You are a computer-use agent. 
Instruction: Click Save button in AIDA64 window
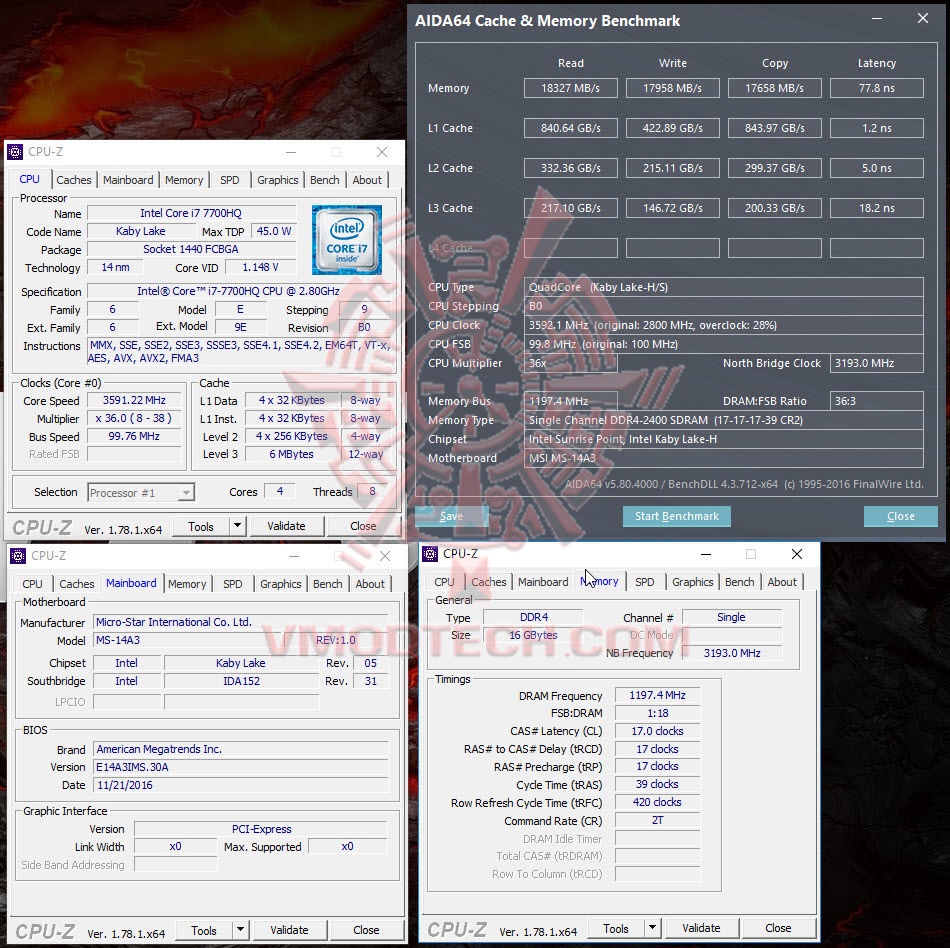(451, 516)
